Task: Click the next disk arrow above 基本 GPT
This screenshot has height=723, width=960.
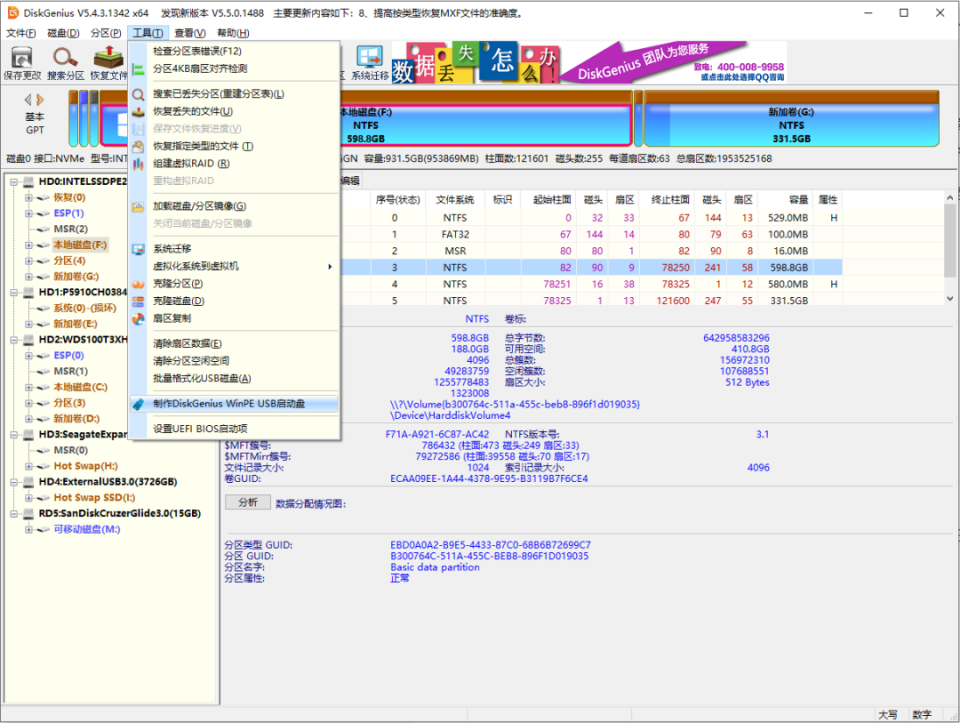Action: click(40, 99)
